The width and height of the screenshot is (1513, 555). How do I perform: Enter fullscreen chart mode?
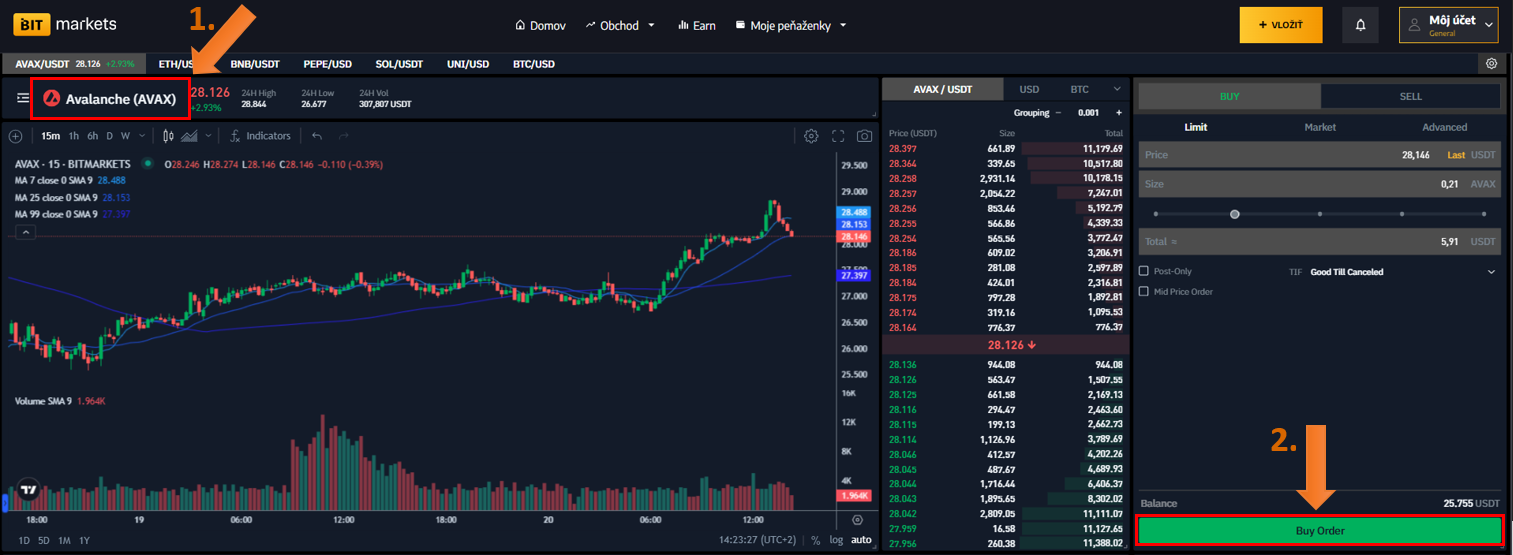click(838, 136)
